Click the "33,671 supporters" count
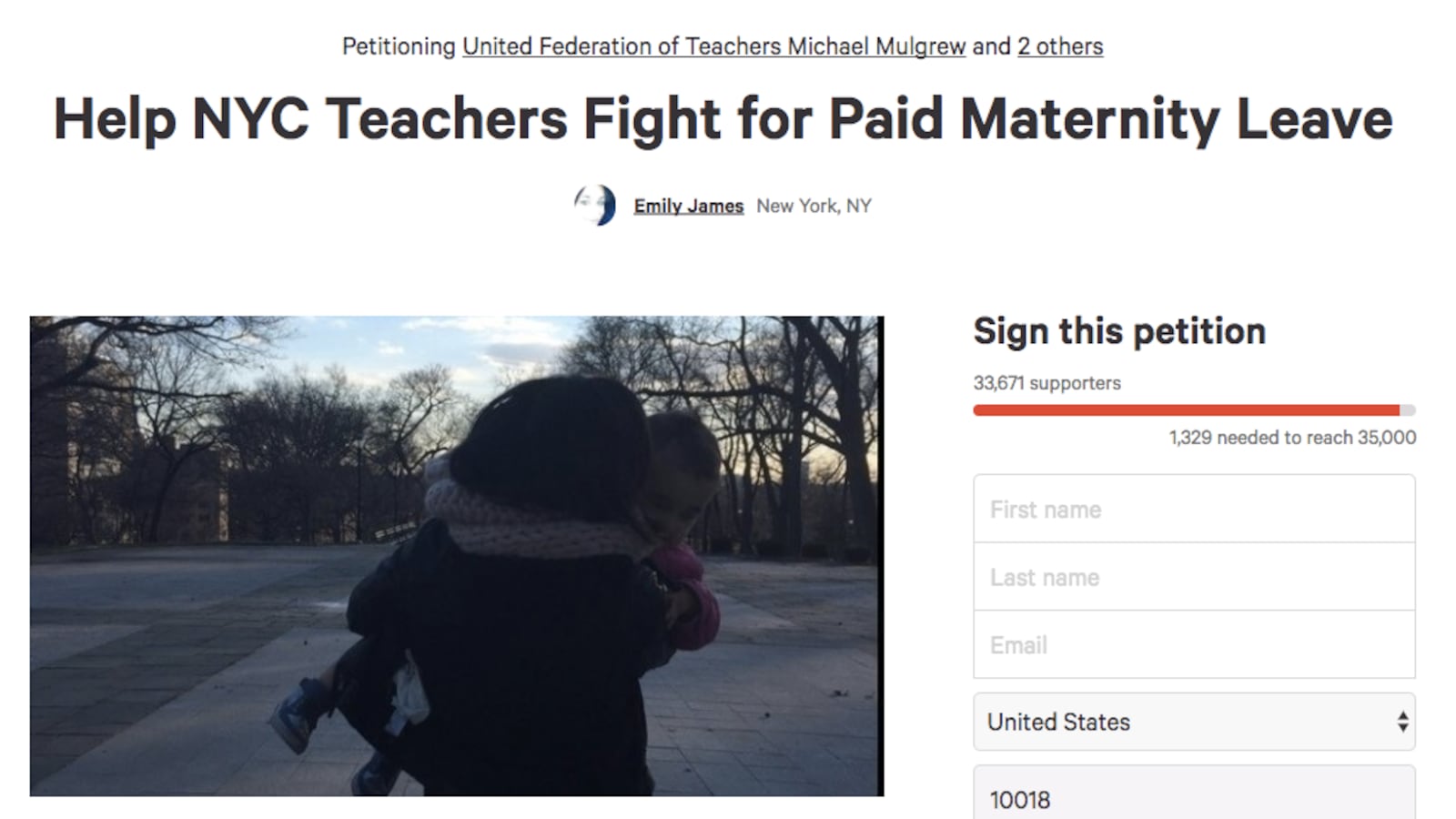 (1046, 383)
